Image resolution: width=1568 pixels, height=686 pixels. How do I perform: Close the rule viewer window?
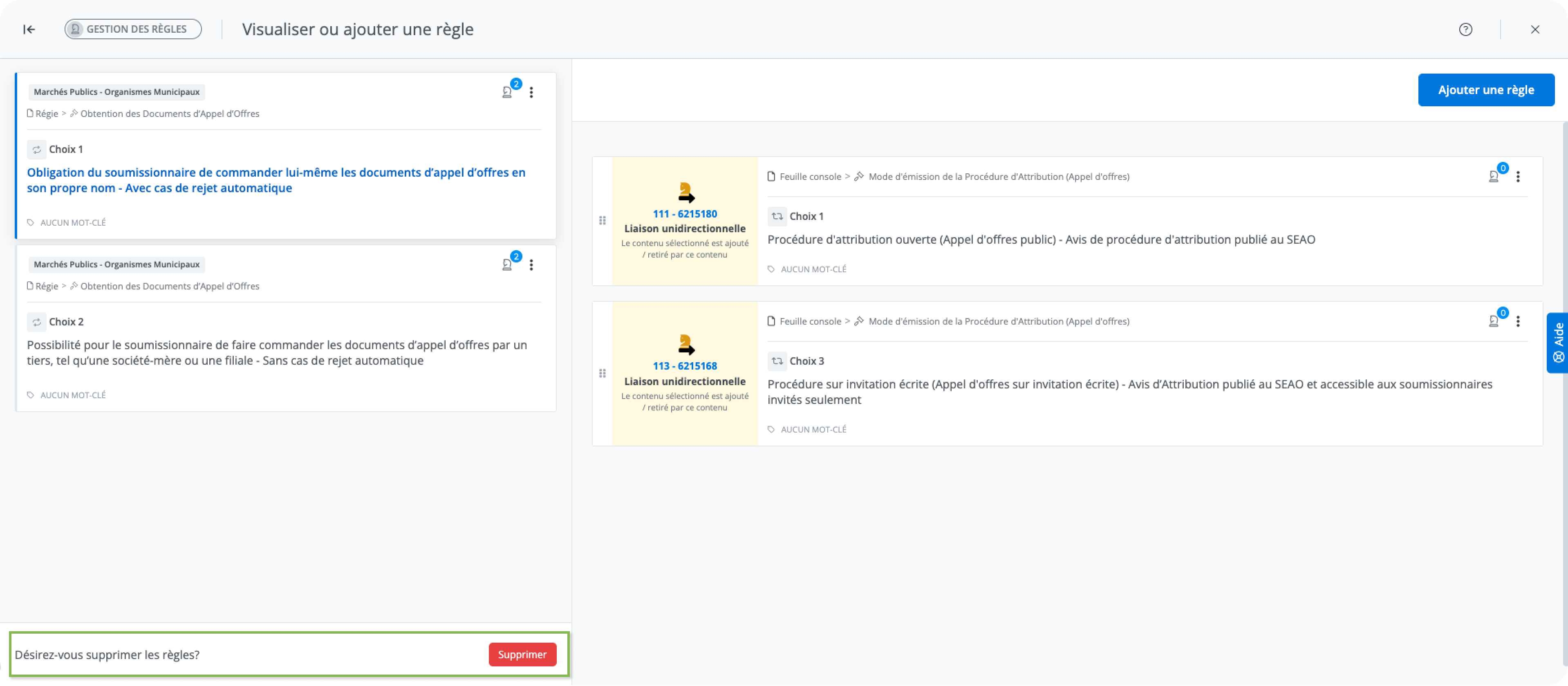click(x=1534, y=29)
